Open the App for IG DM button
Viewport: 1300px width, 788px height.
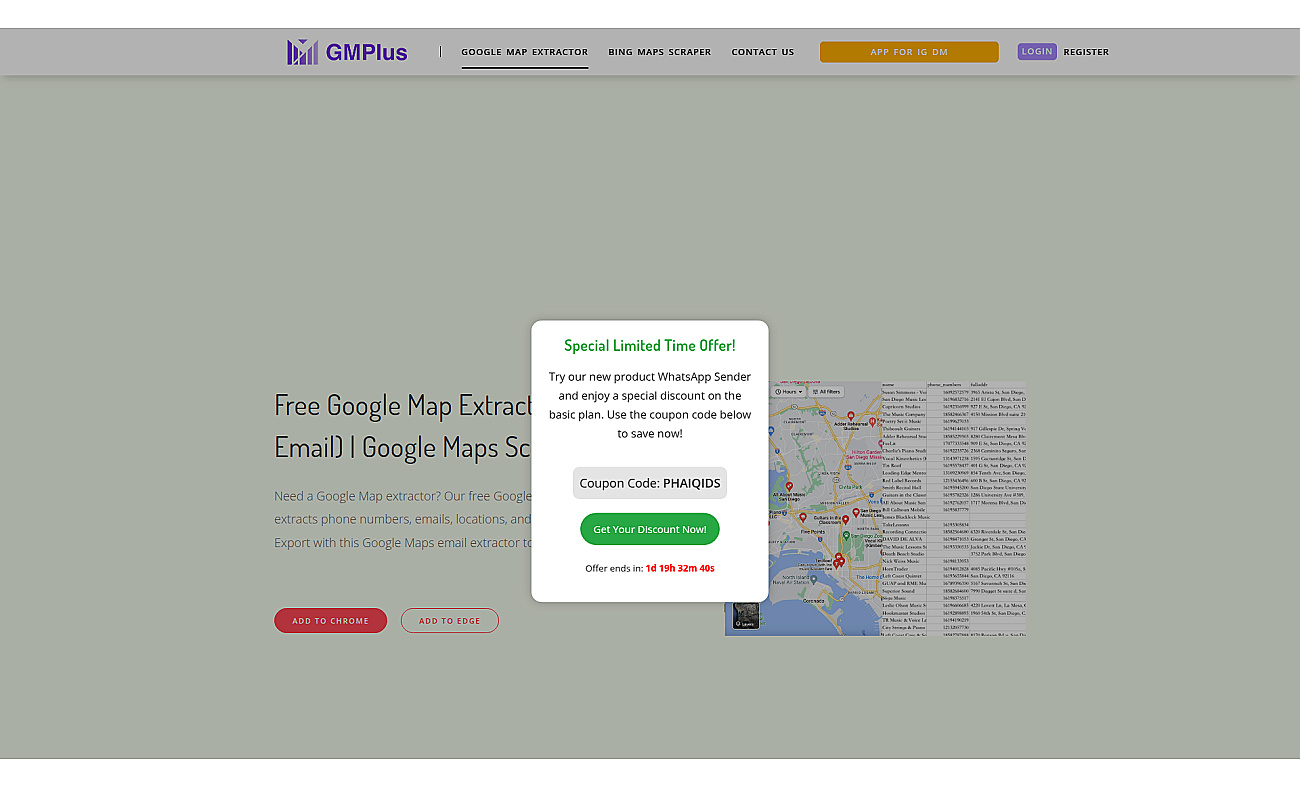coord(909,52)
